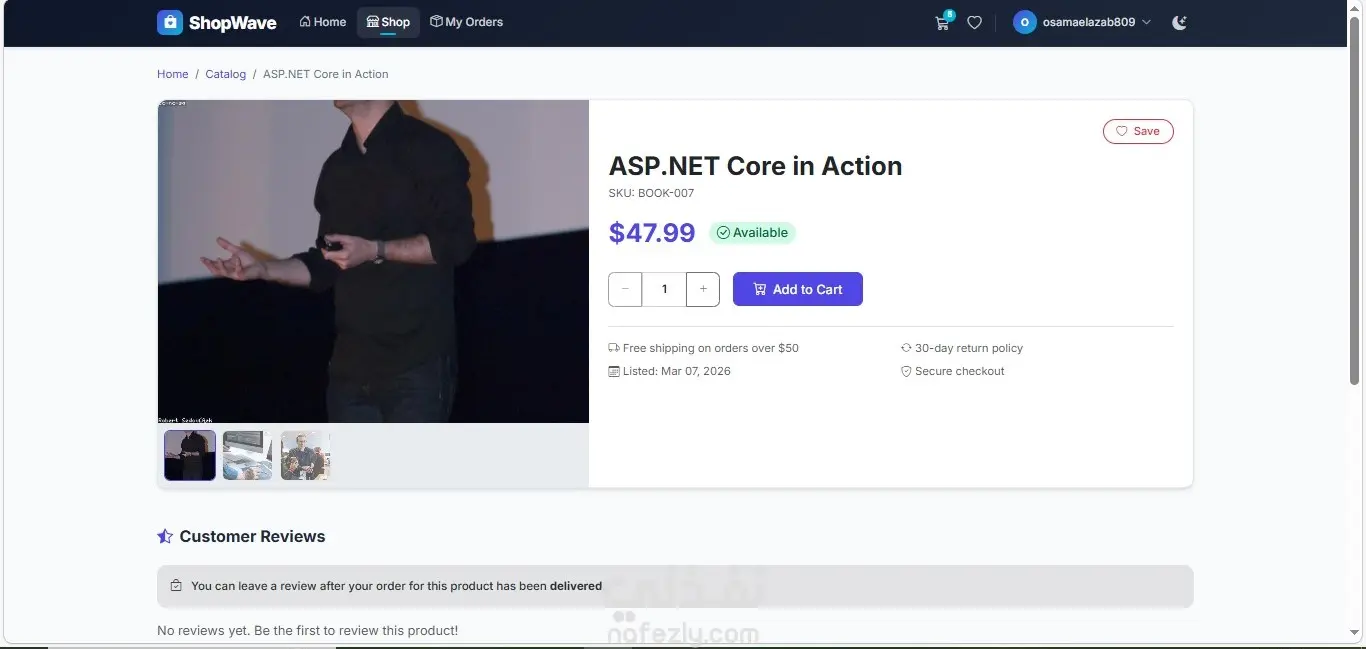
Task: Click the page vertical scrollbar
Action: point(1355,200)
